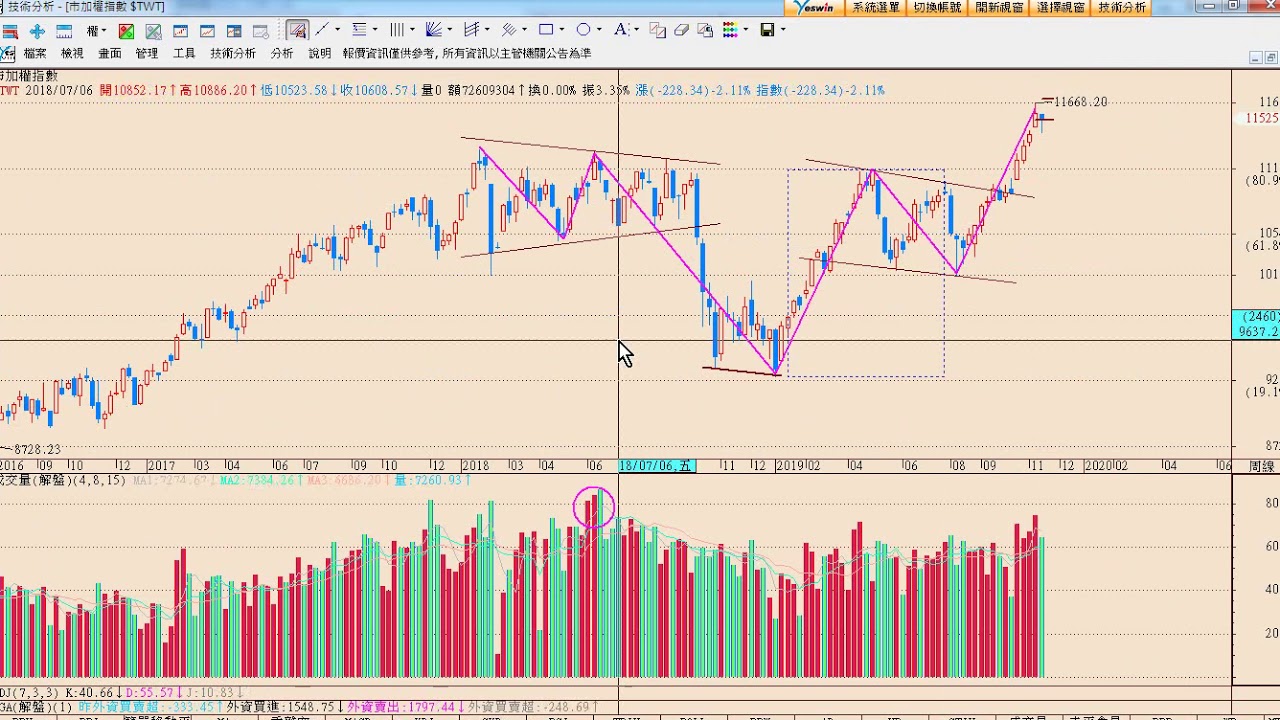Click the red-green chart icon

(x=126, y=31)
